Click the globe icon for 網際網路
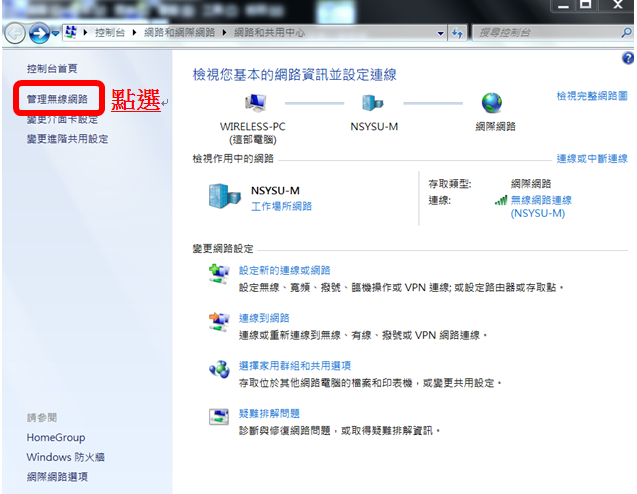637x494 pixels. 491,103
